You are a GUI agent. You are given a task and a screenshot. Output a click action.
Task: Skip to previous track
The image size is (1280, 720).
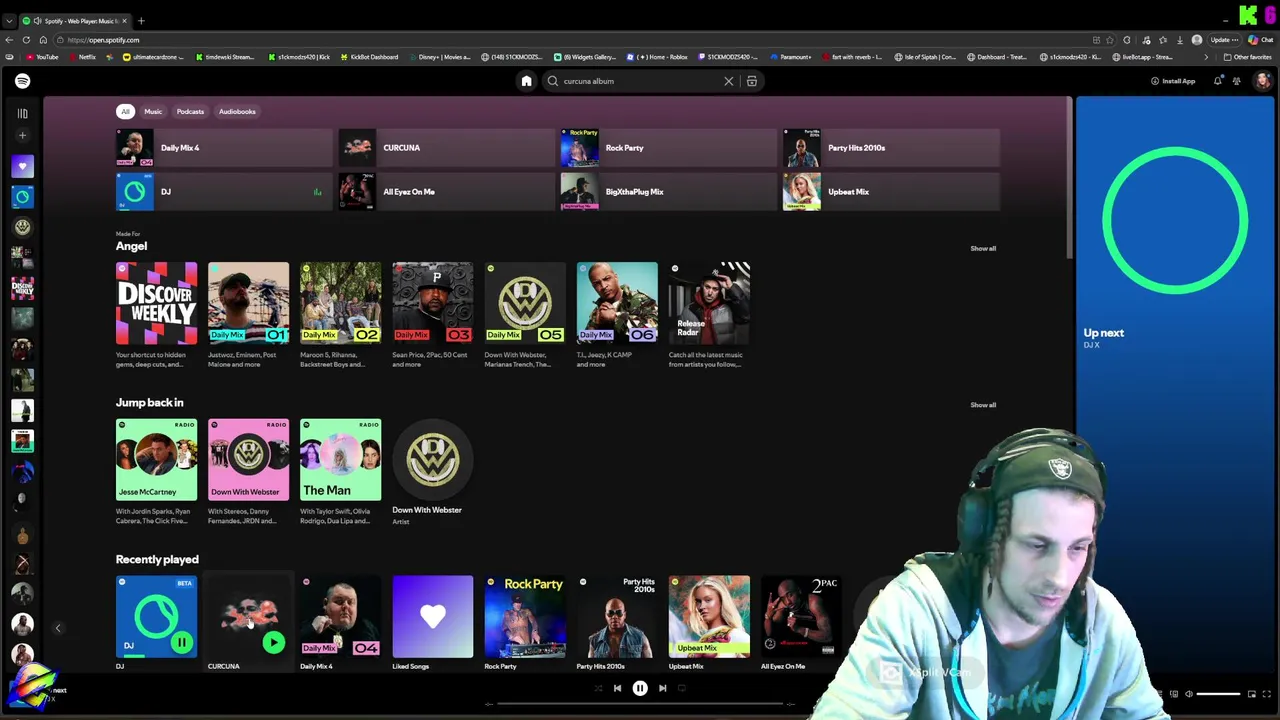pos(617,688)
